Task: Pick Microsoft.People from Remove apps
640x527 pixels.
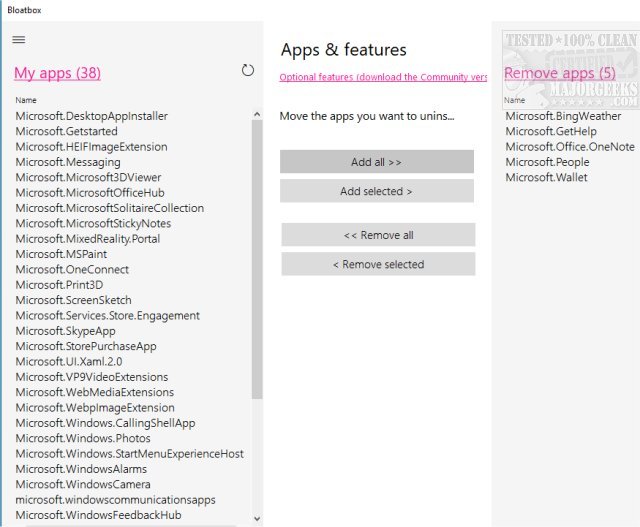Action: pyautogui.click(x=547, y=162)
